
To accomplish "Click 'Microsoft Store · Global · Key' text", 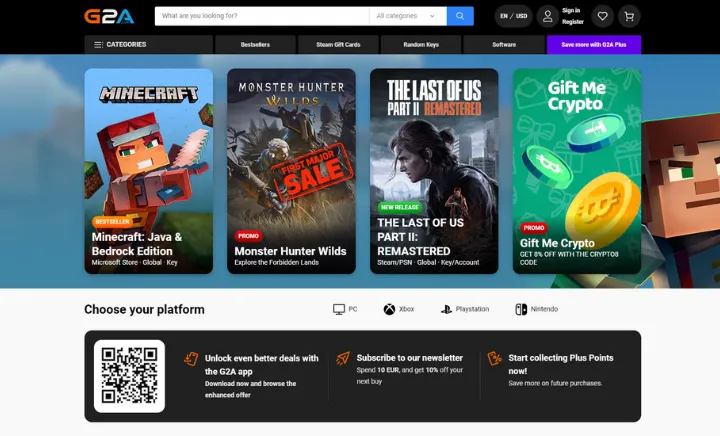I will 135,263.
